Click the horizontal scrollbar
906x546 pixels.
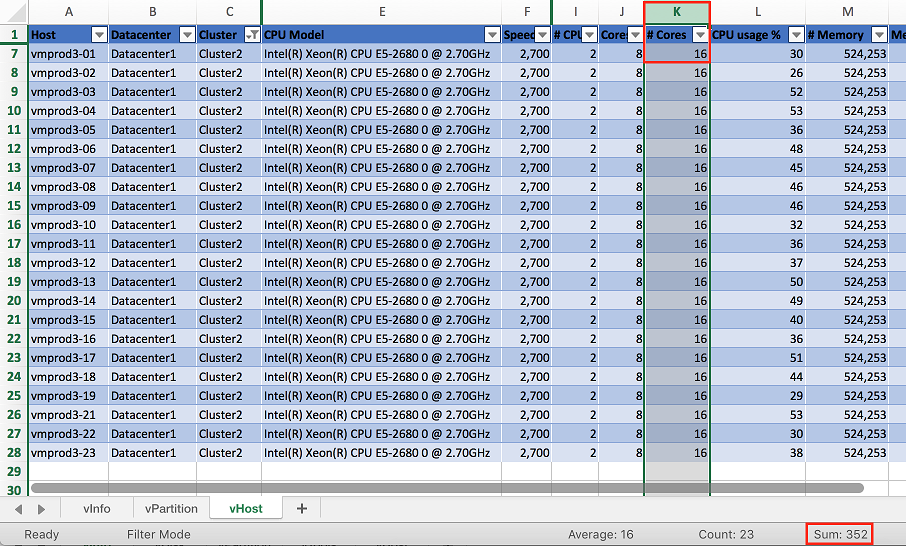click(447, 488)
